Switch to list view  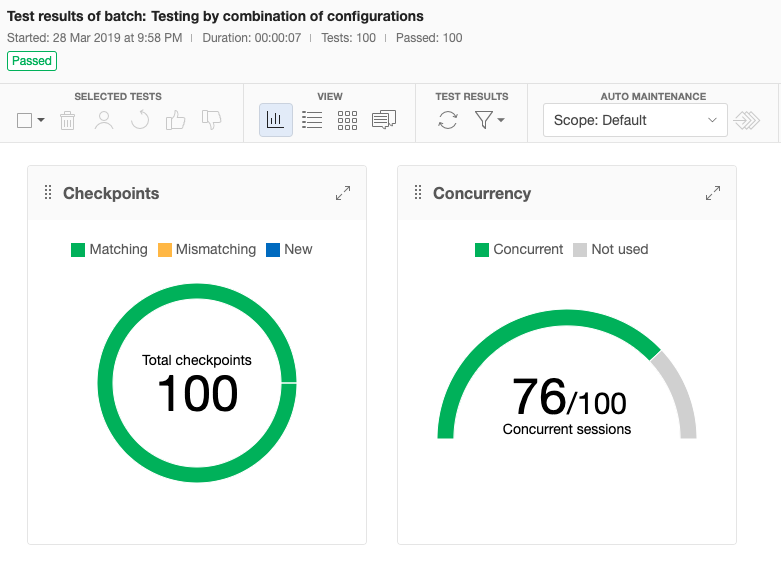[x=312, y=120]
